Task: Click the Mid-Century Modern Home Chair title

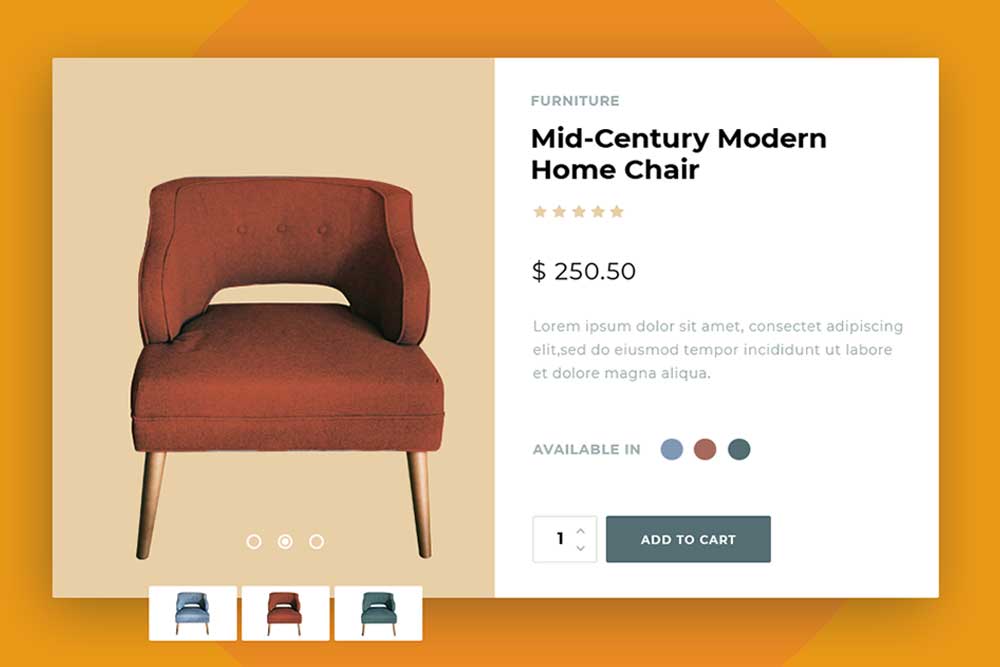Action: (678, 153)
